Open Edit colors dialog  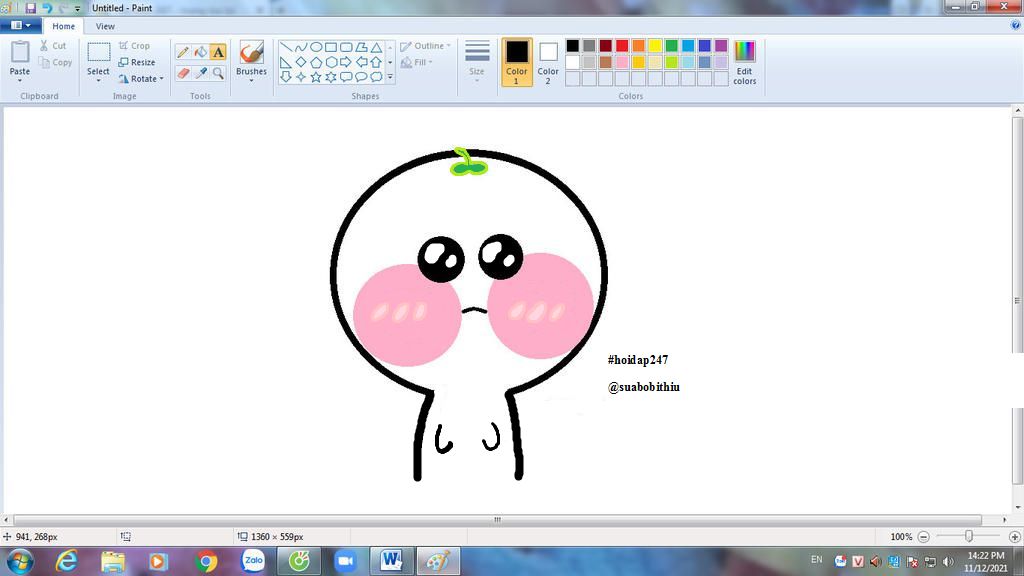(744, 62)
